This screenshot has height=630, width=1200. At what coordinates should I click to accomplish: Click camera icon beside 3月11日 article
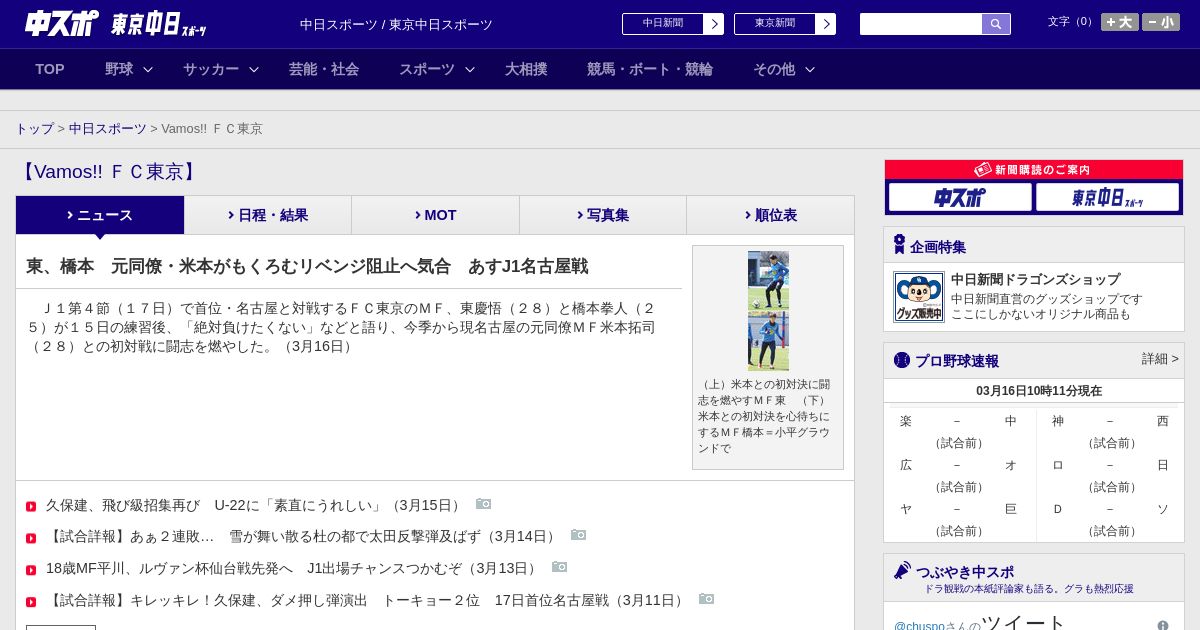click(x=706, y=599)
